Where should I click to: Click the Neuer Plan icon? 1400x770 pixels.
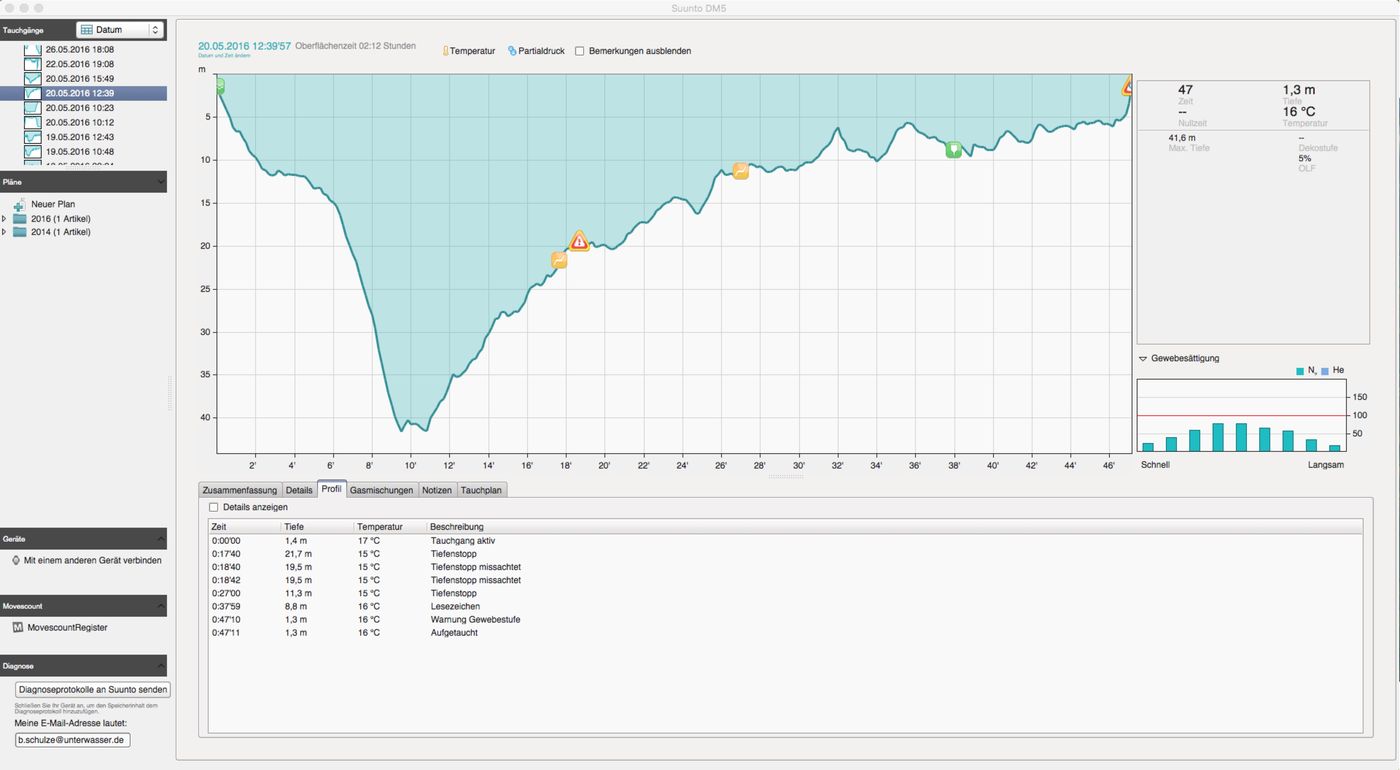(20, 204)
